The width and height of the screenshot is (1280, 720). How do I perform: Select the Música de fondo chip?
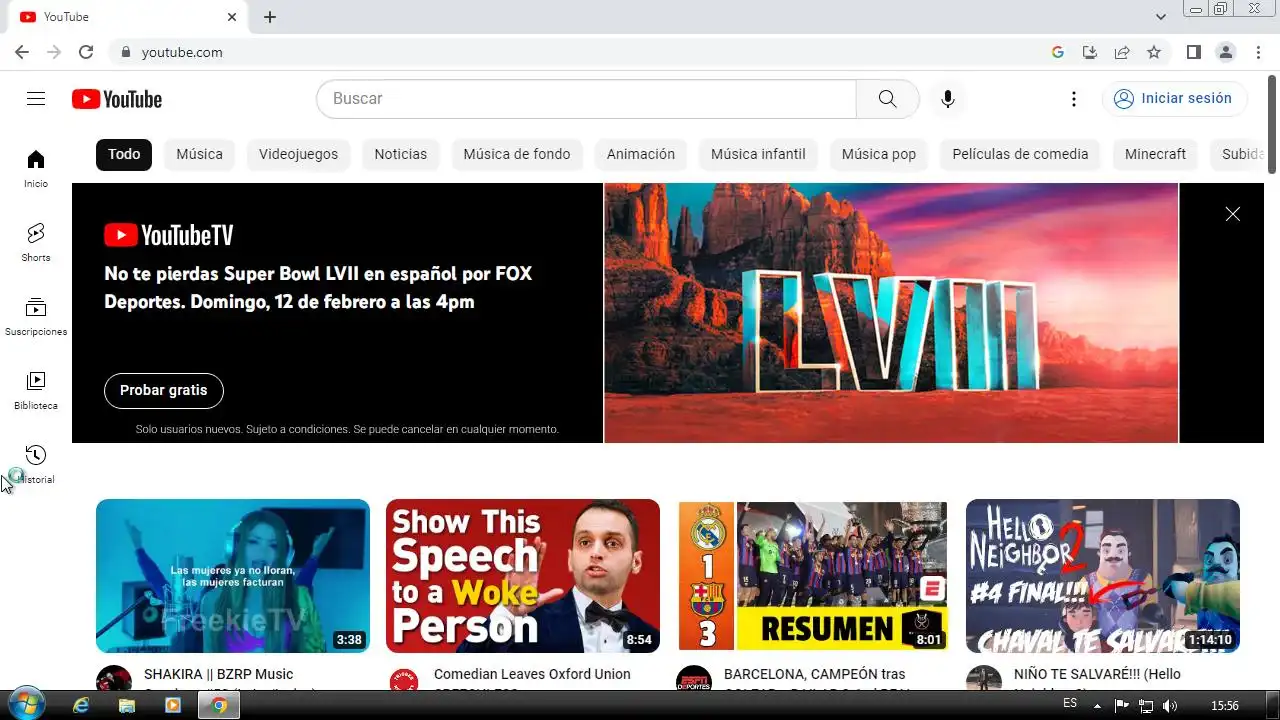pos(517,154)
